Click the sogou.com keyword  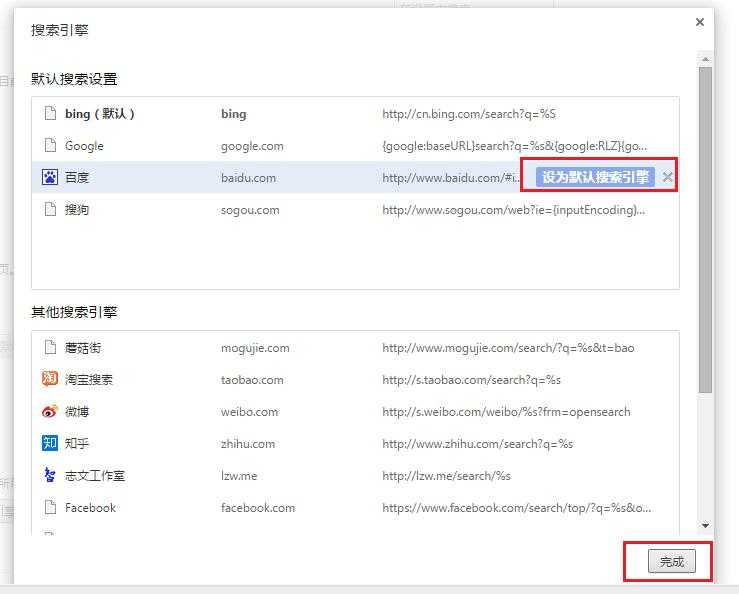250,210
